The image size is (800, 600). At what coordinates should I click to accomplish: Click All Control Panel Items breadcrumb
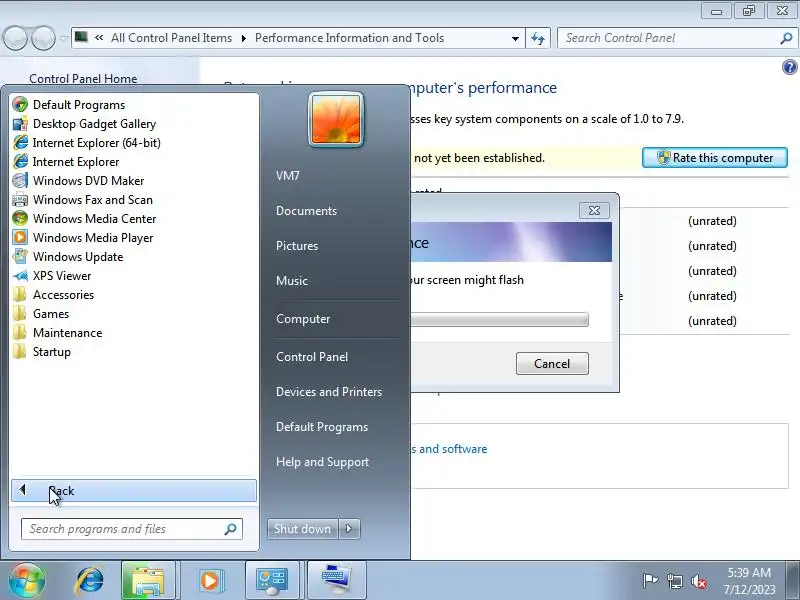point(171,38)
